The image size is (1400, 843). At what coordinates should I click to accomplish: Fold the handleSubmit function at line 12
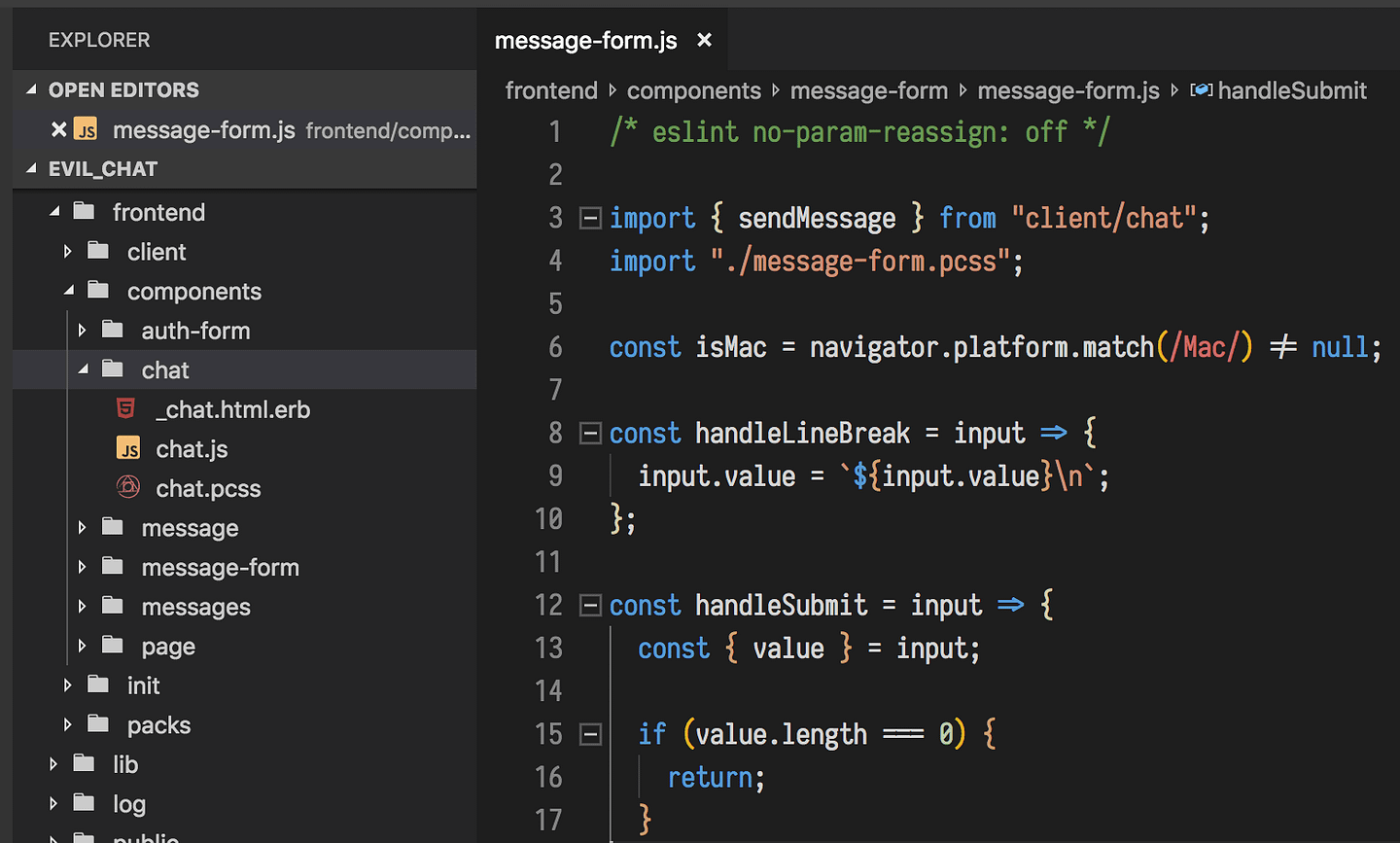590,606
